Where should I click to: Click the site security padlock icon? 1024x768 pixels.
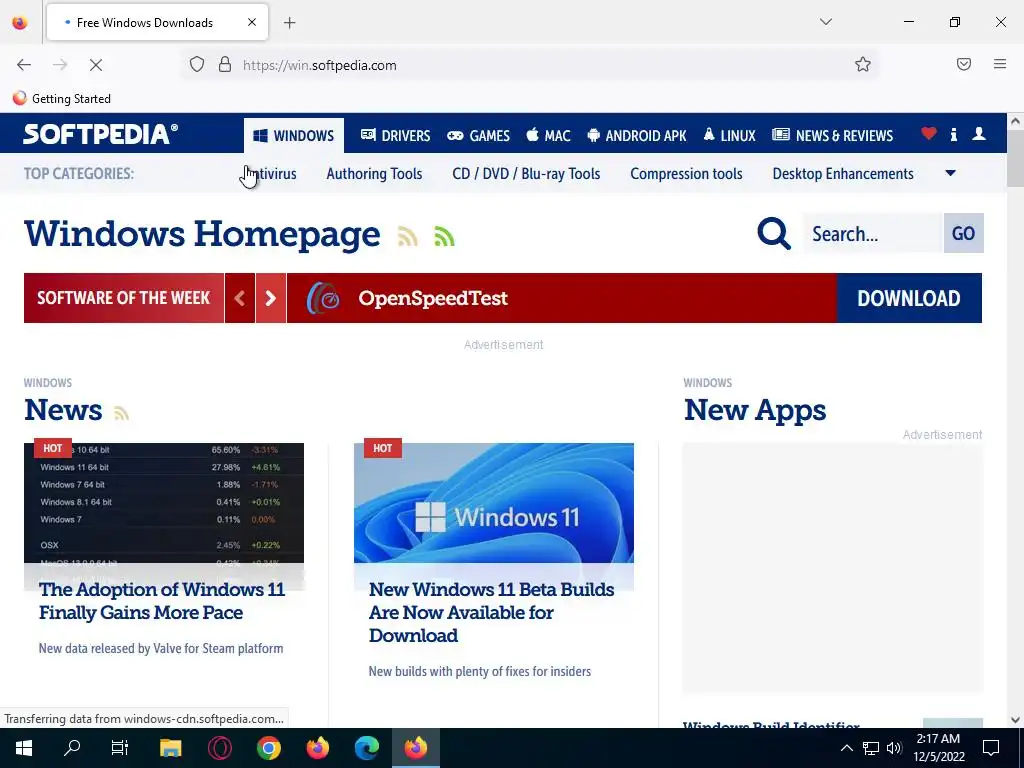tap(225, 65)
